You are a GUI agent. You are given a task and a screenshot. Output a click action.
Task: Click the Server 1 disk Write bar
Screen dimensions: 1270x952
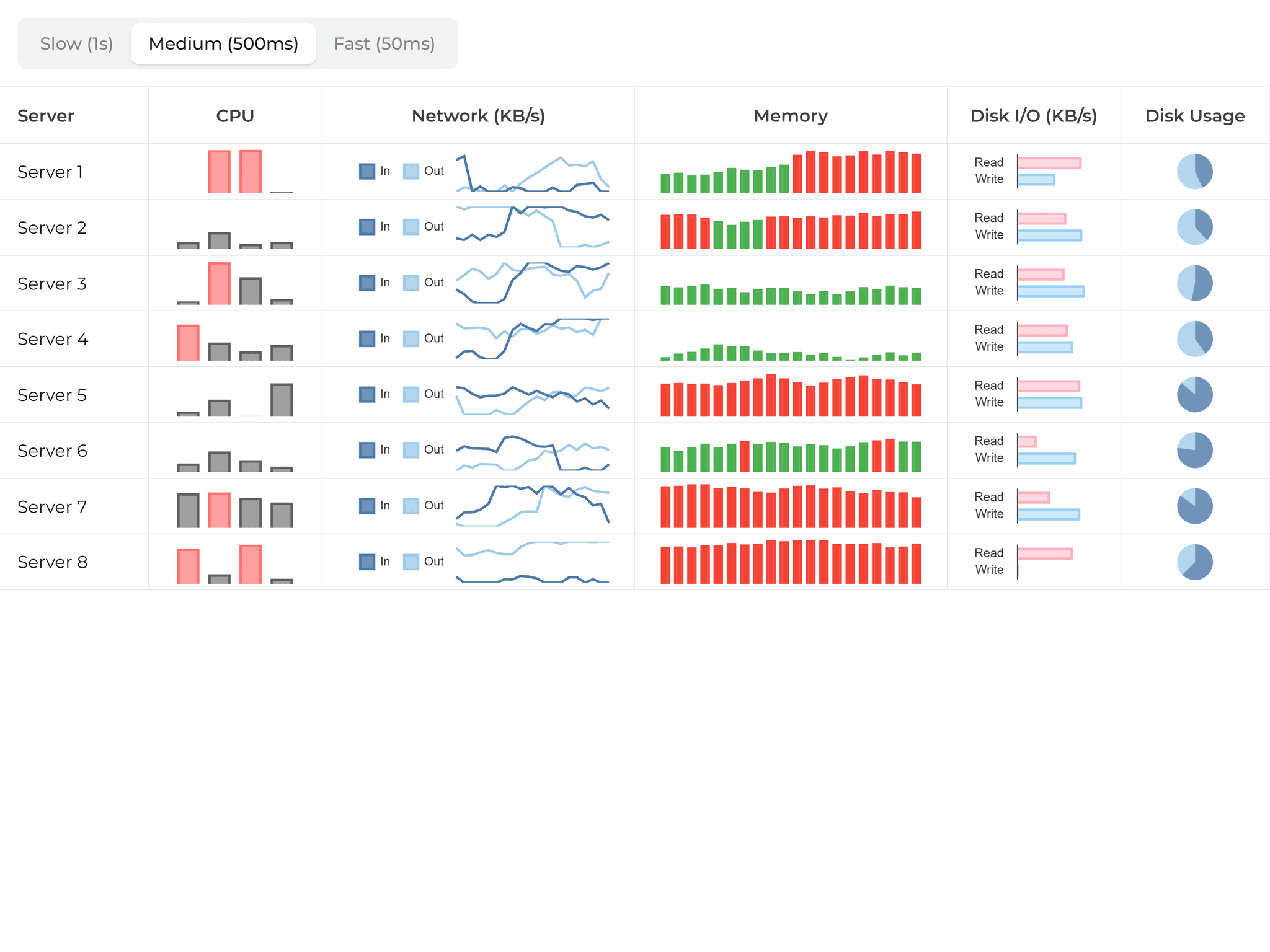click(x=1036, y=180)
